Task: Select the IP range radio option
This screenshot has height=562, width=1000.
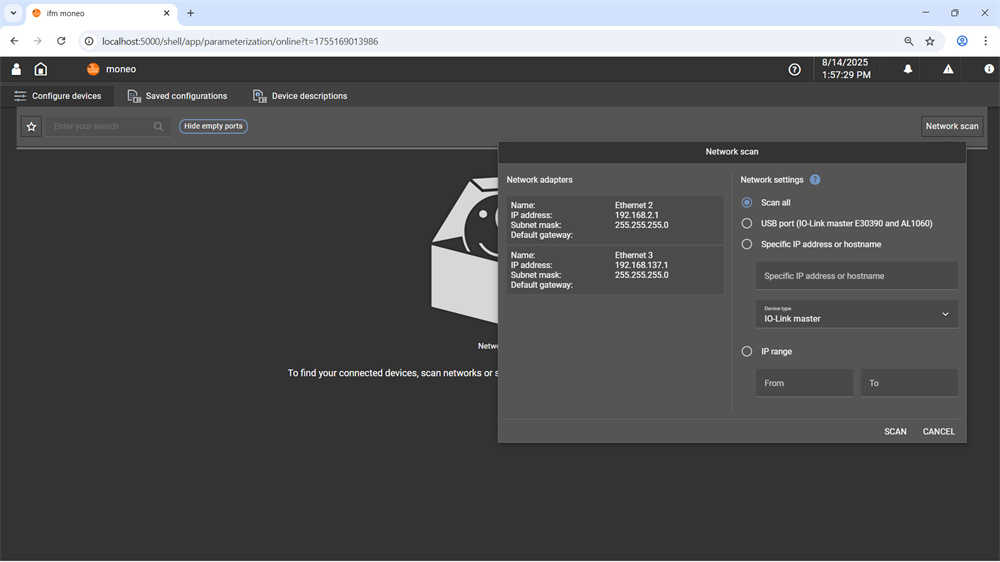Action: [x=747, y=351]
